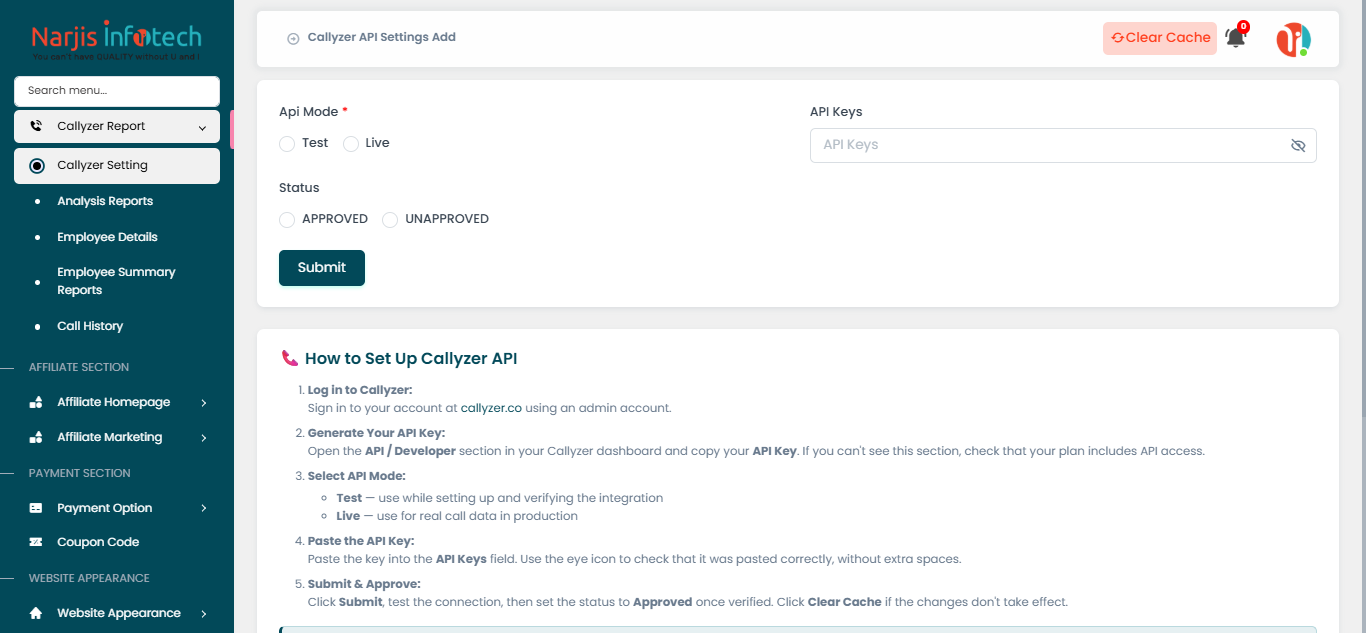Click the Narjis Infotech logo

(x=117, y=40)
